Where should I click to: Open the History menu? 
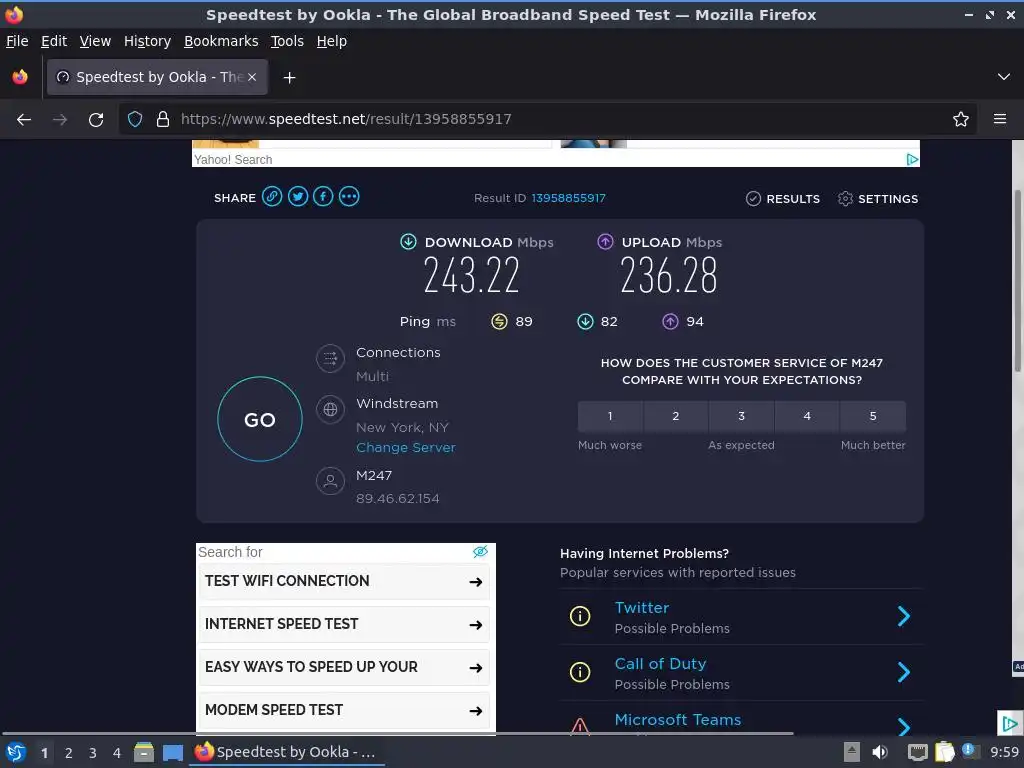pyautogui.click(x=147, y=41)
